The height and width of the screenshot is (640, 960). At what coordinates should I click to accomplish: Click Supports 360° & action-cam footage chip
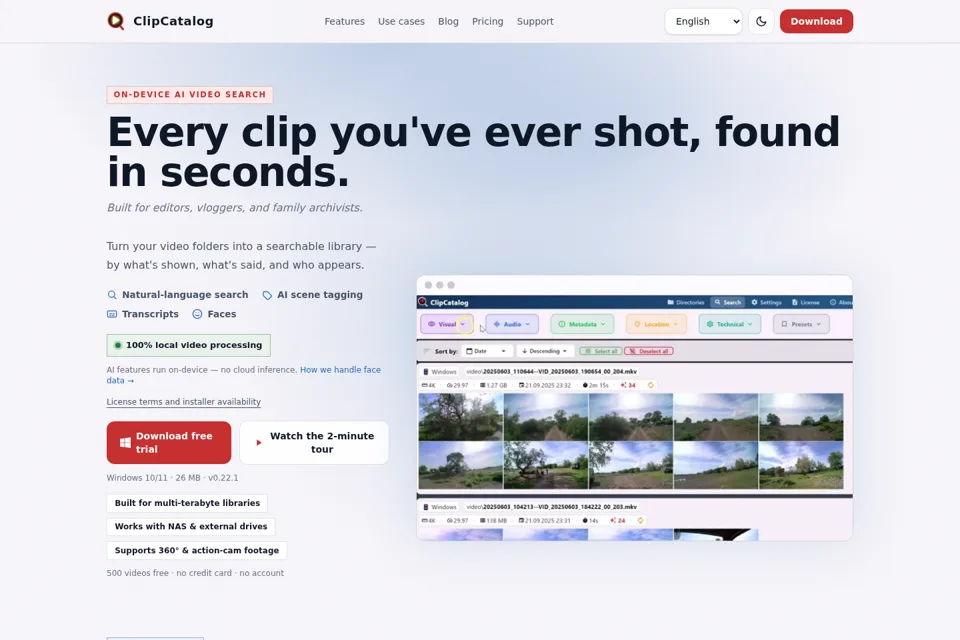[197, 550]
